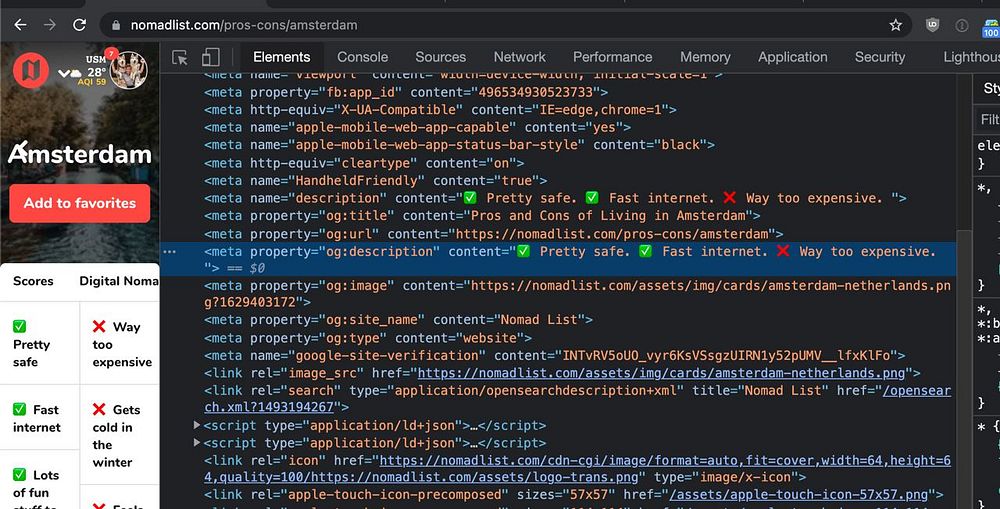Viewport: 1000px width, 509px height.
Task: Select the google-site-verification meta row
Action: click(x=554, y=355)
